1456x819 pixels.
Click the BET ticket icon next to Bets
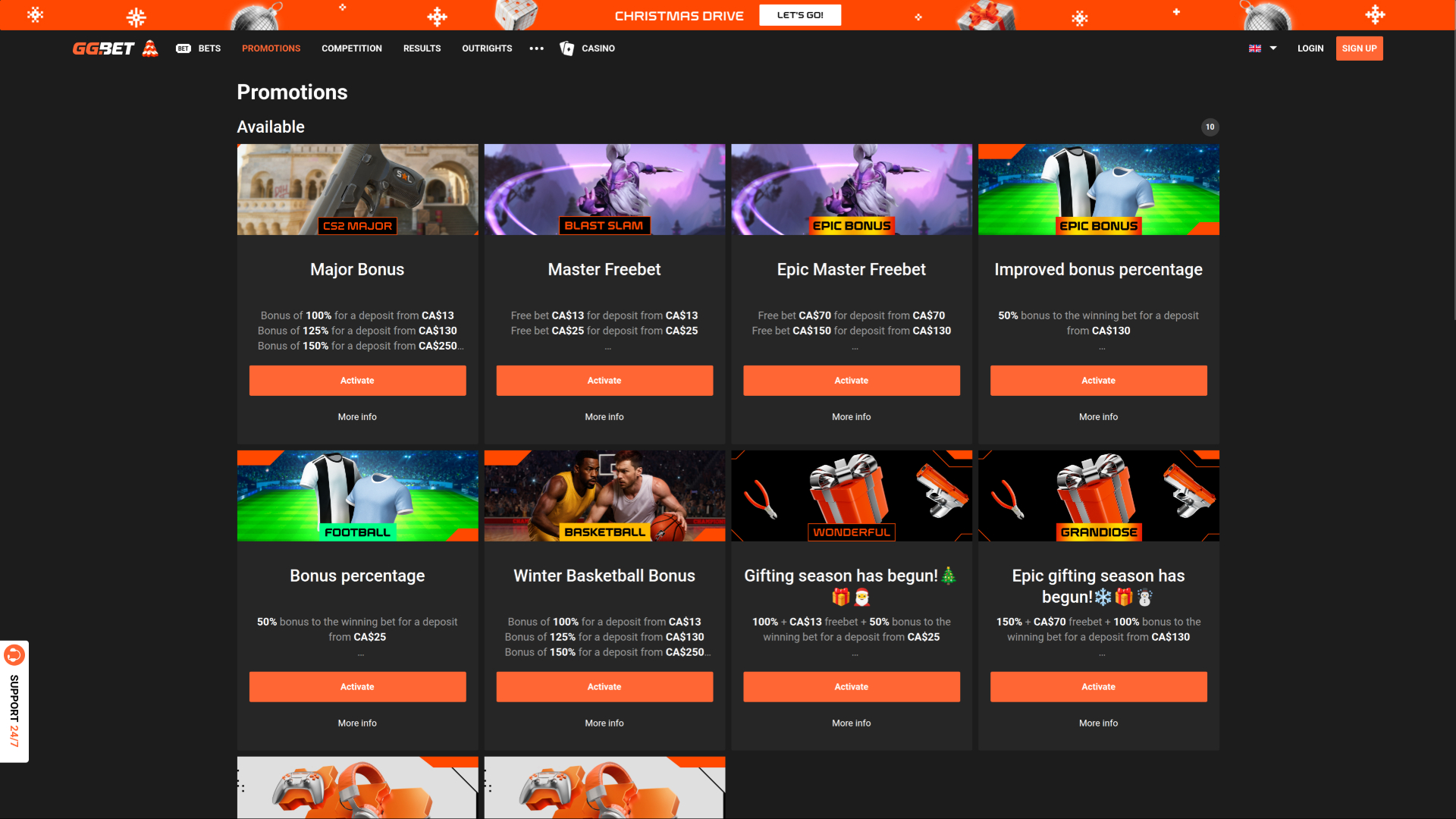182,48
